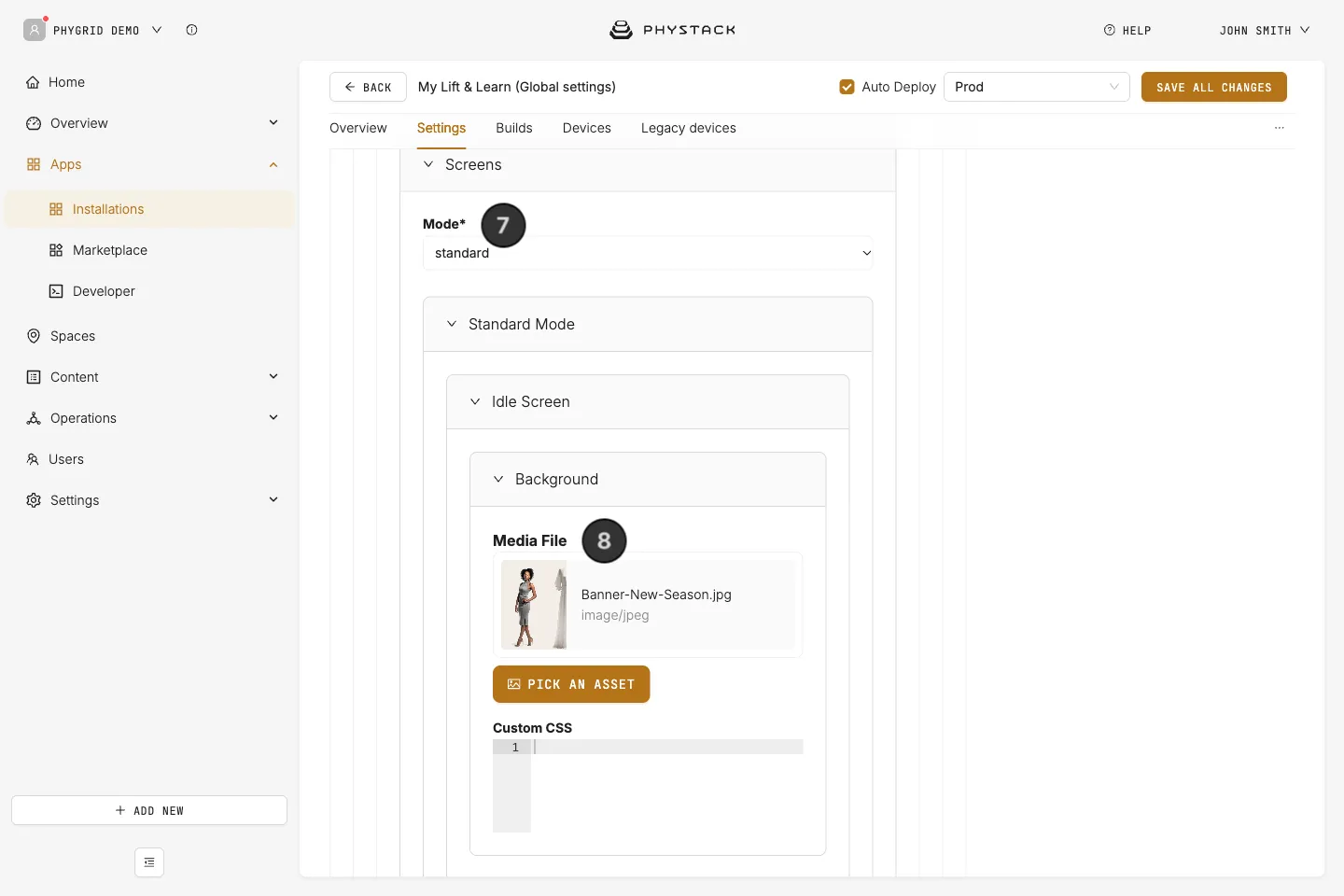Image resolution: width=1344 pixels, height=896 pixels.
Task: Expand the Content sidebar menu chevron
Action: pos(273,376)
